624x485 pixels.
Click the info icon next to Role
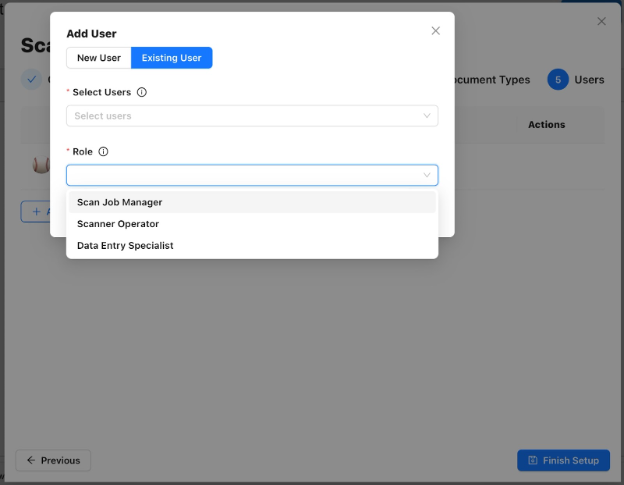tap(103, 152)
